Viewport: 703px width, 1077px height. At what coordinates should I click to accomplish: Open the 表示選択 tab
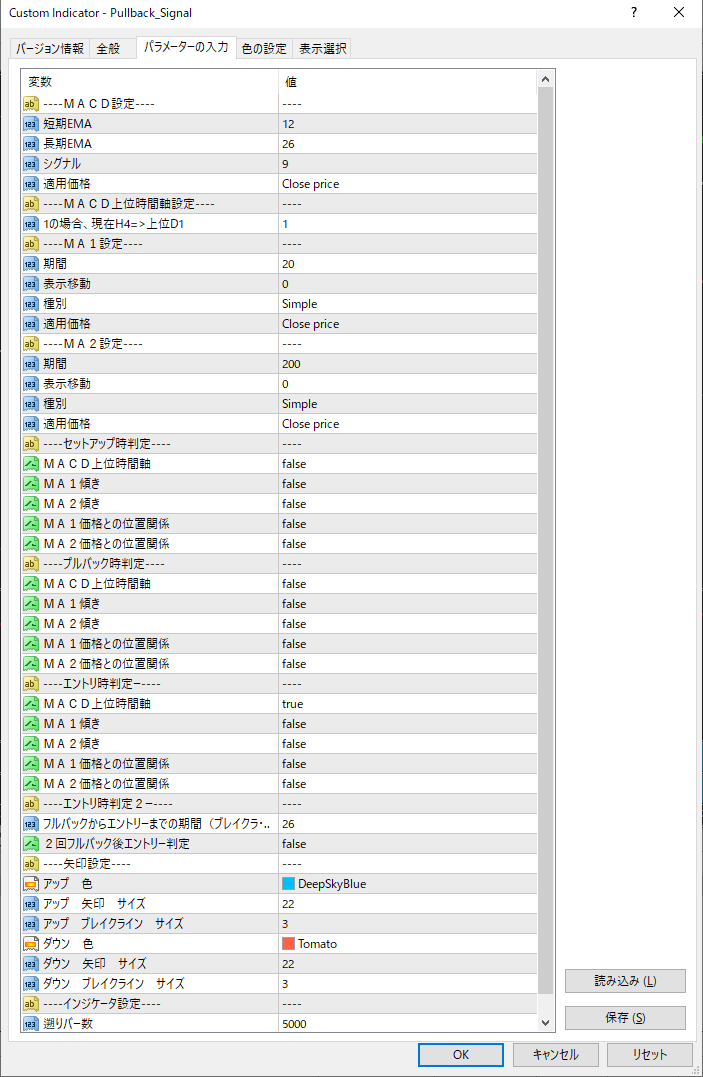[322, 49]
